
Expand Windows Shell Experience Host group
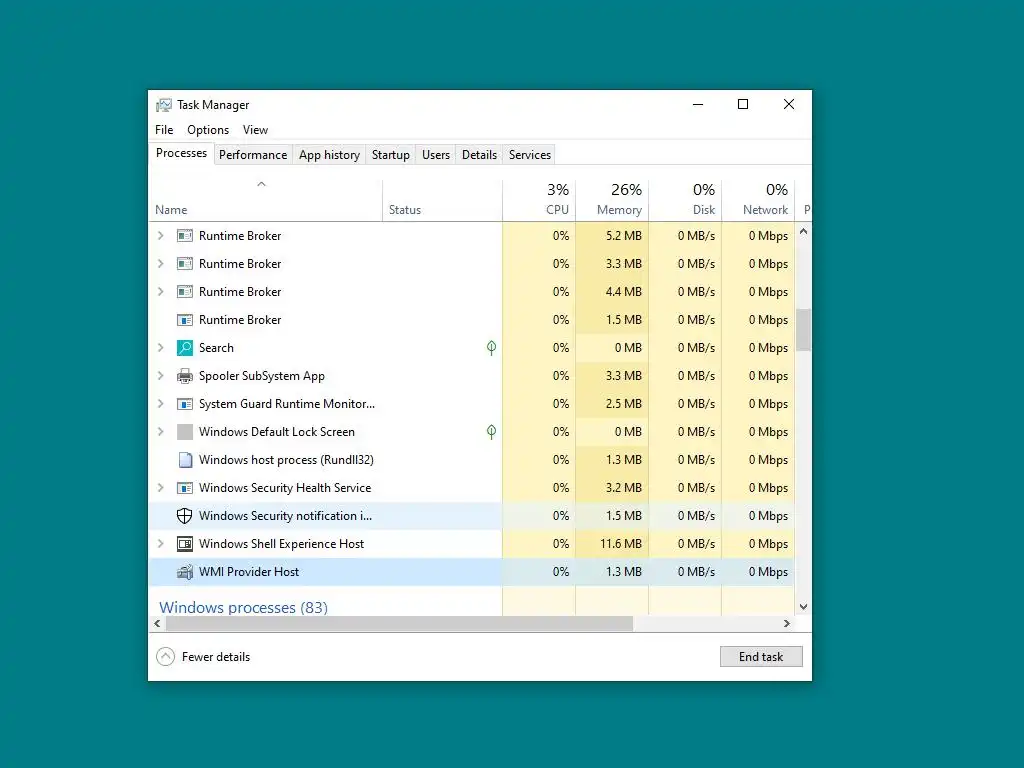(161, 544)
